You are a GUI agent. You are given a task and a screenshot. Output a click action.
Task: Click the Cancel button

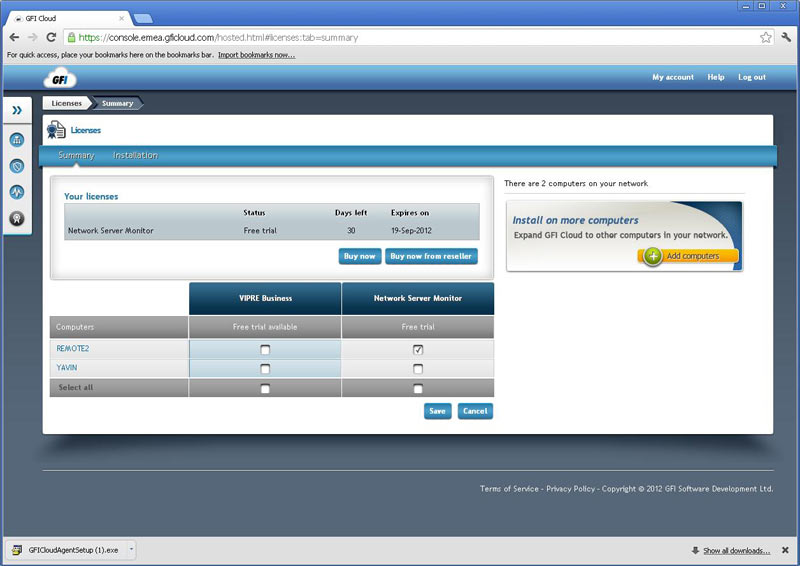coord(475,411)
